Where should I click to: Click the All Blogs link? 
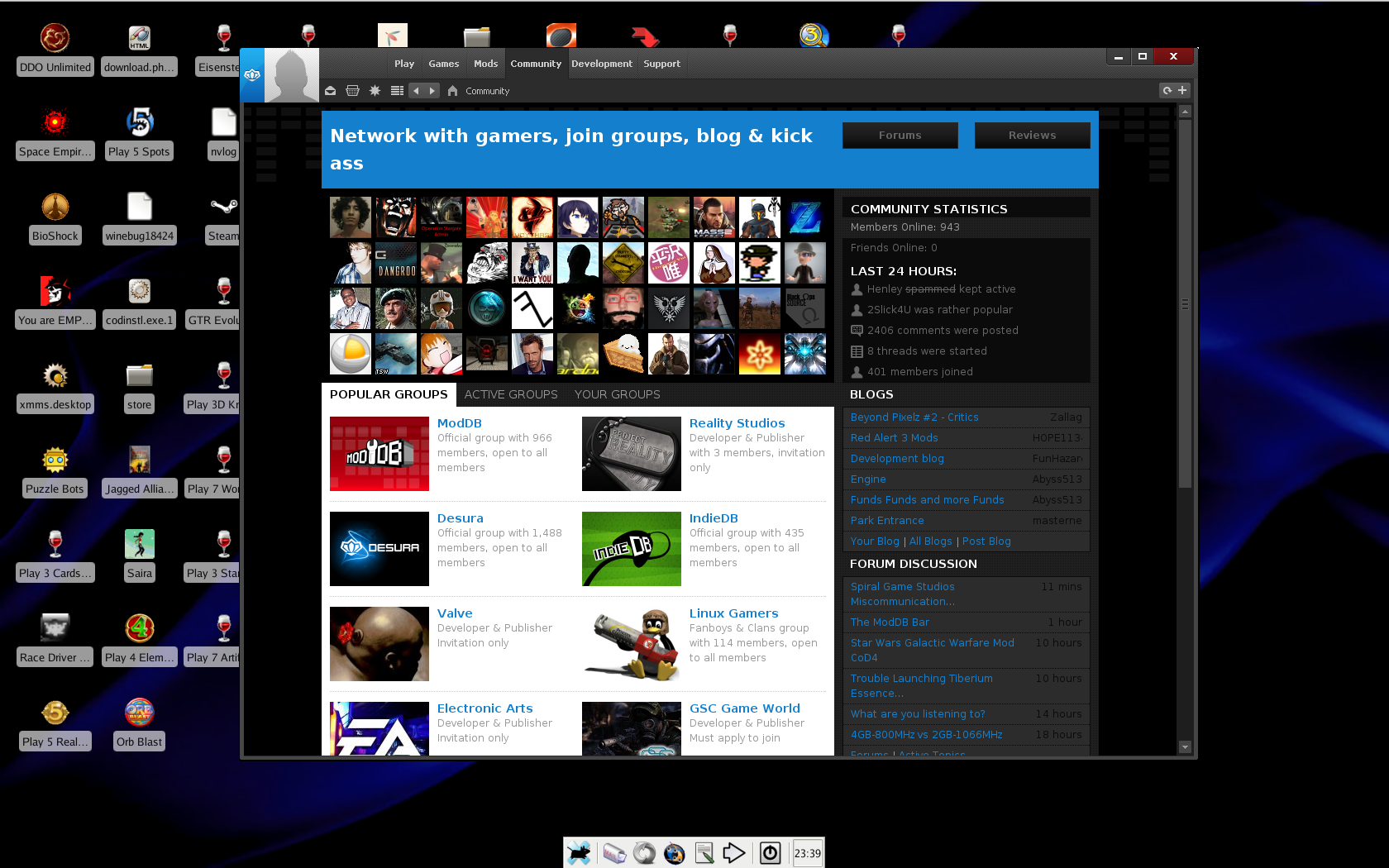930,541
